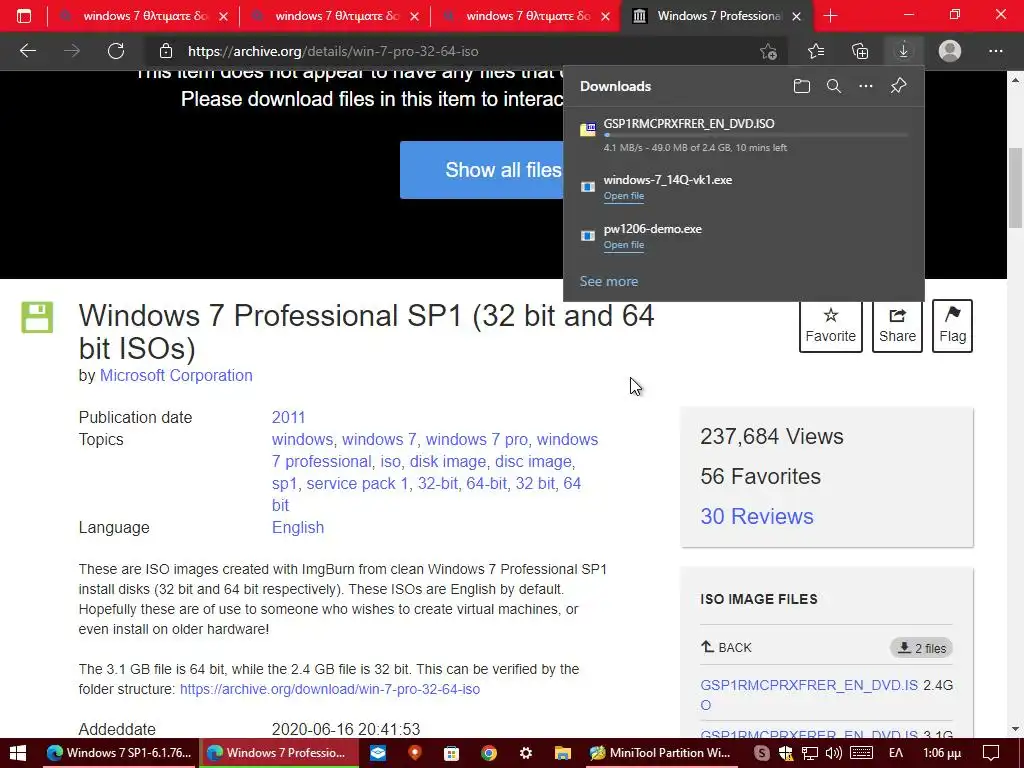Add this page to favorites star

769,51
